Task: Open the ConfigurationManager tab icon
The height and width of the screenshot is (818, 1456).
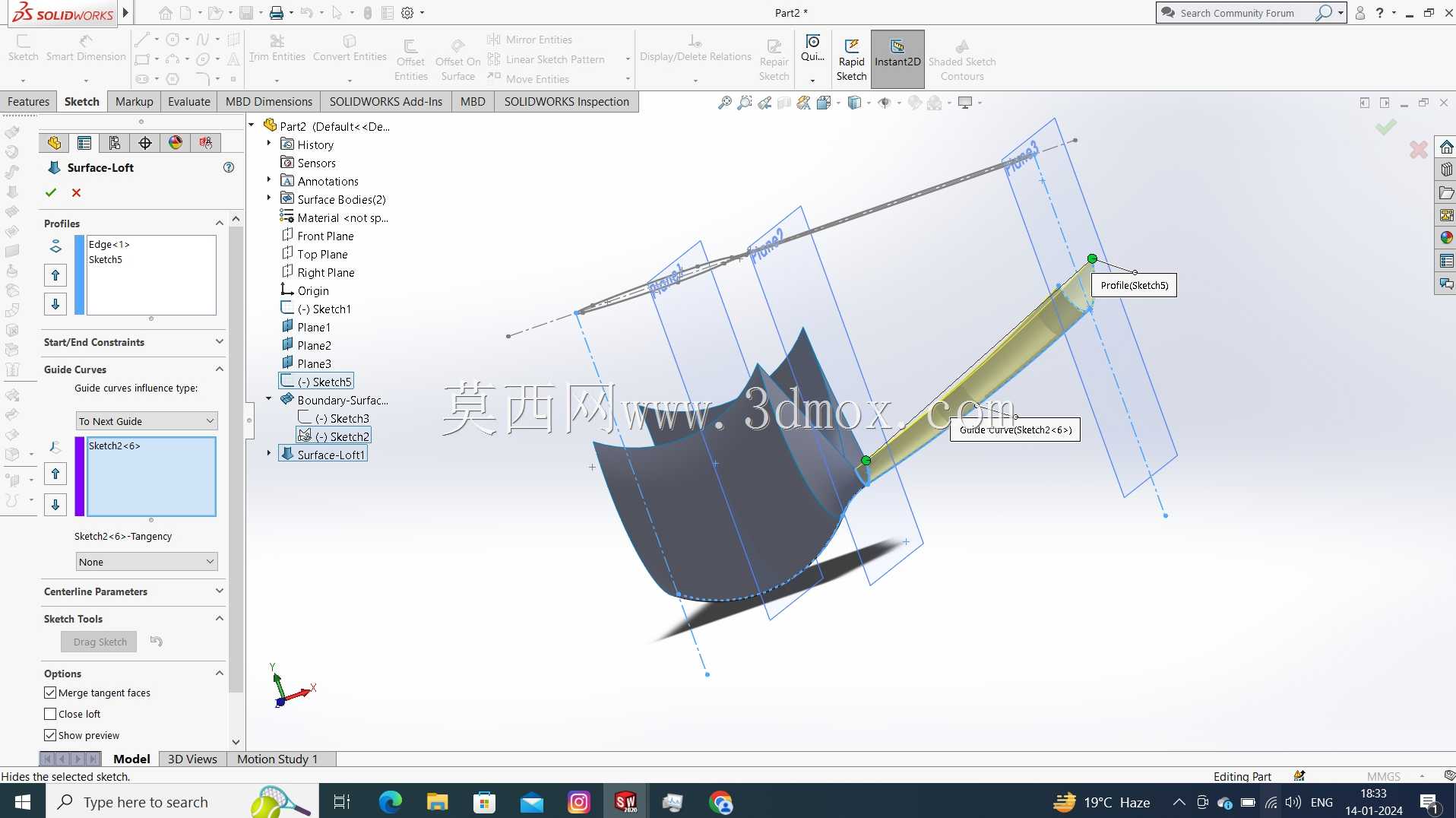Action: [115, 143]
